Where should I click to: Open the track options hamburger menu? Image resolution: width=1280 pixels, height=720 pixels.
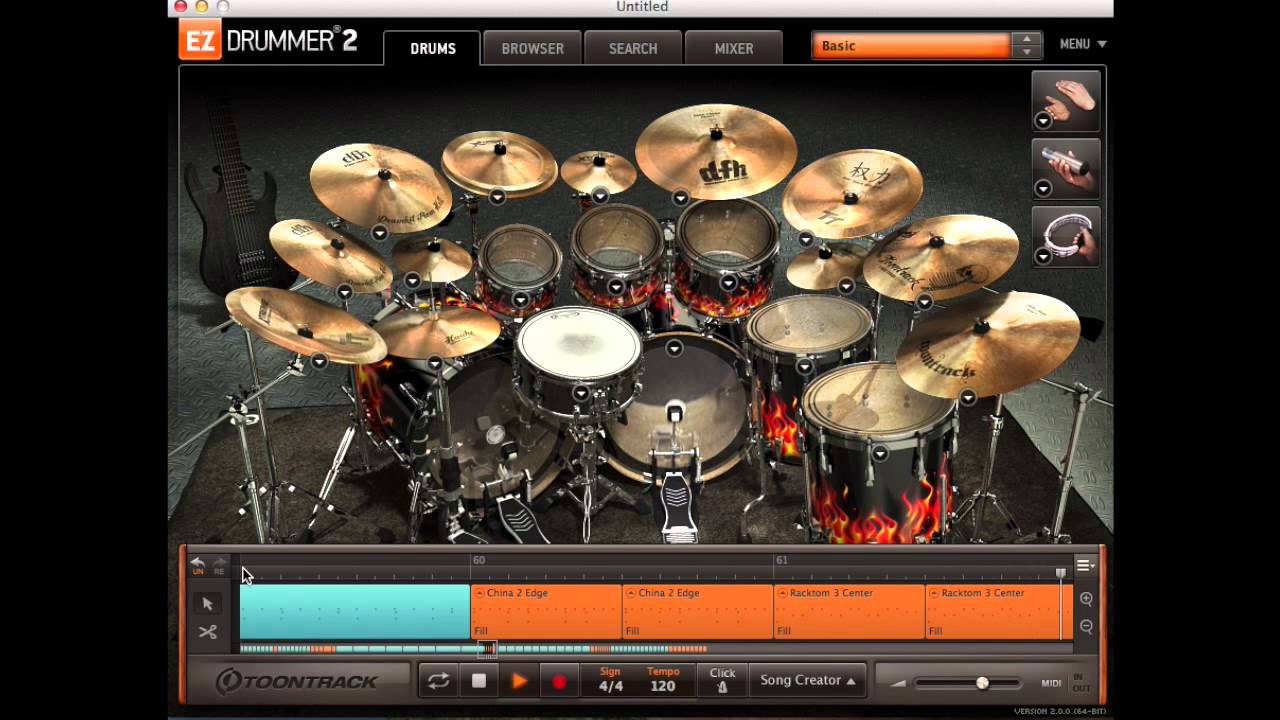(x=1085, y=566)
